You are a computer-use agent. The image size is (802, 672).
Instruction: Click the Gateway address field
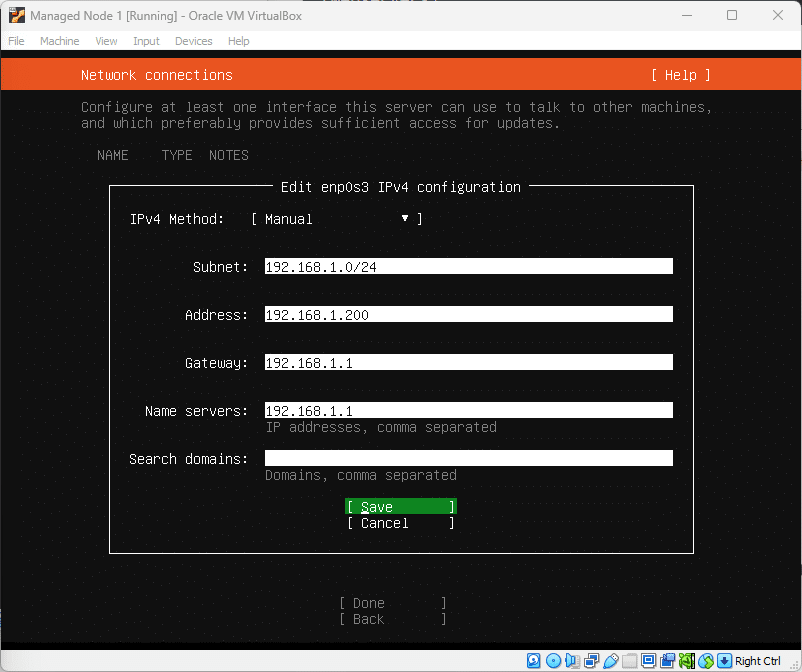[468, 363]
